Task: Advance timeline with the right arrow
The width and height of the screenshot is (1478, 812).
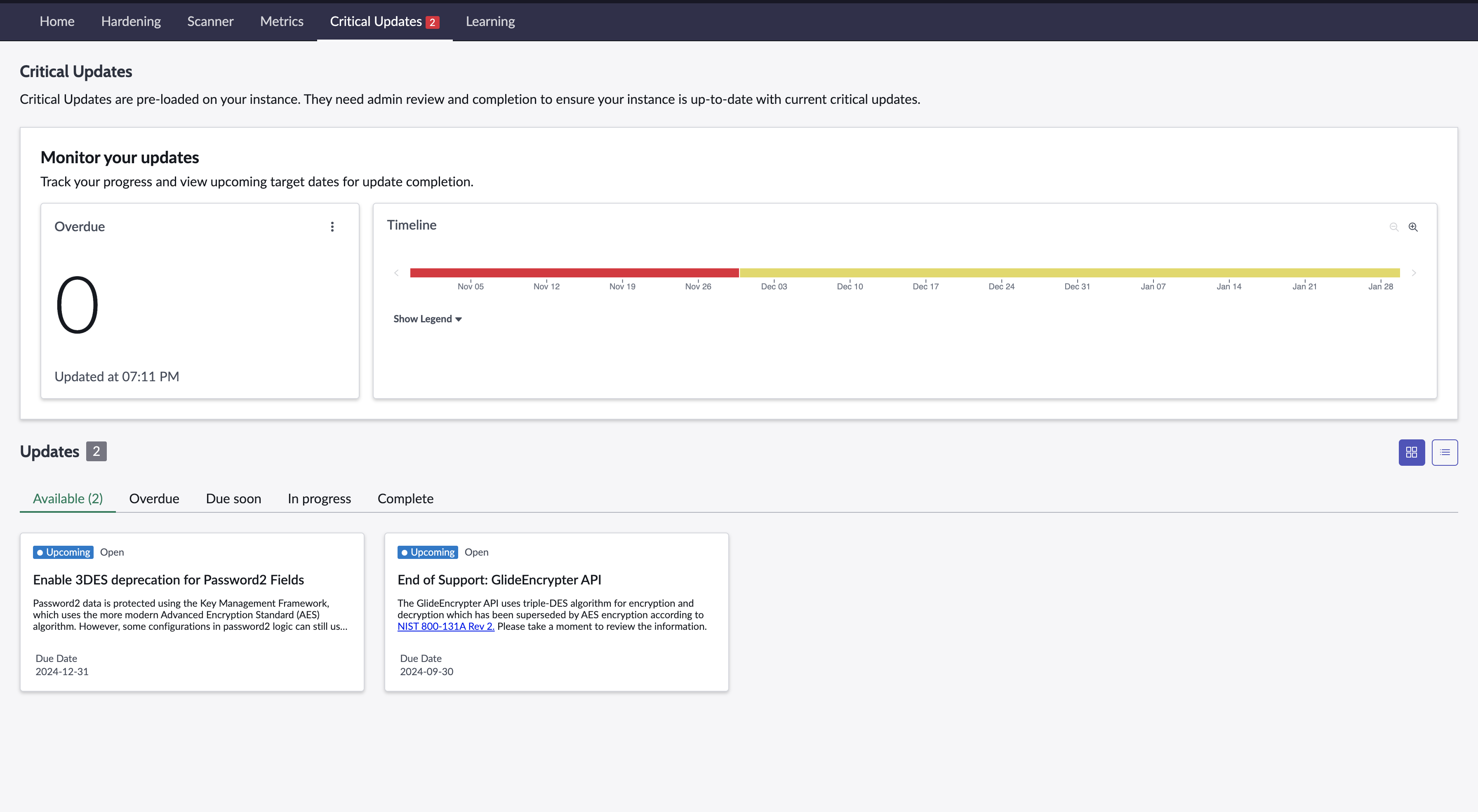Action: point(1414,273)
